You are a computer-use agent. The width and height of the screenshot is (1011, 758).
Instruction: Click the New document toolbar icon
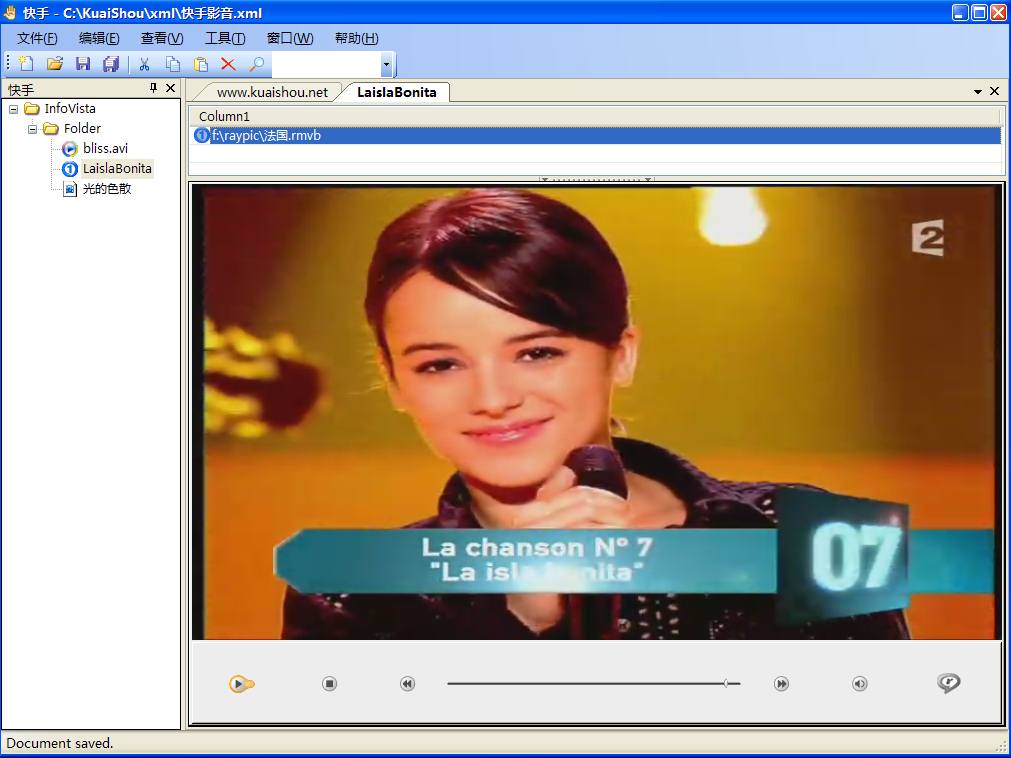(27, 64)
